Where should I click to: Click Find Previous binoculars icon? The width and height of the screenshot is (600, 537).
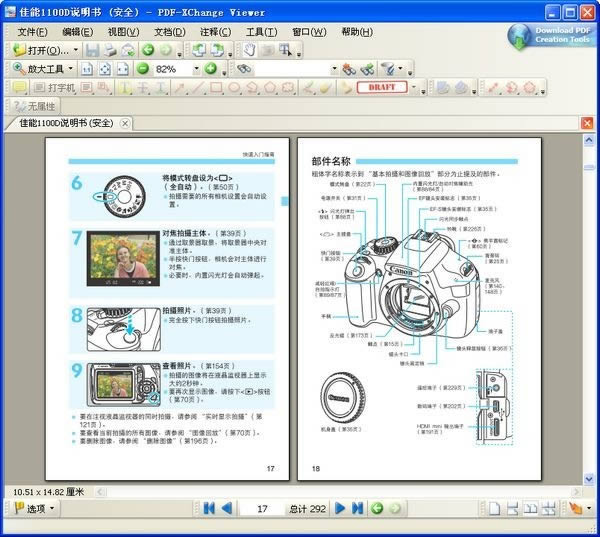point(349,69)
